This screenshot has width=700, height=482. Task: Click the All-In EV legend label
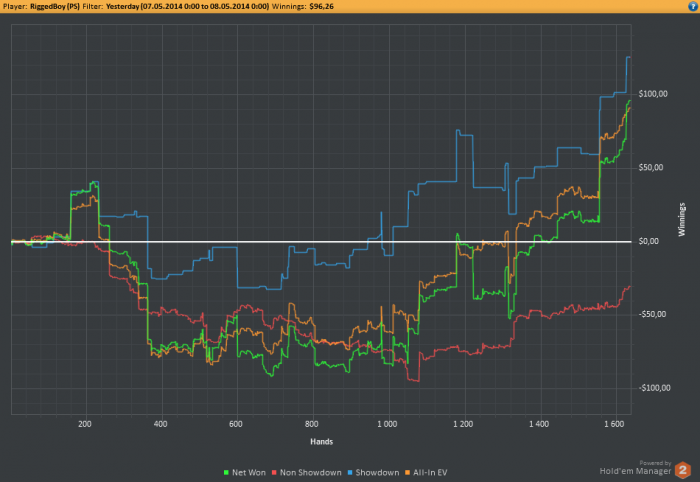pos(430,473)
